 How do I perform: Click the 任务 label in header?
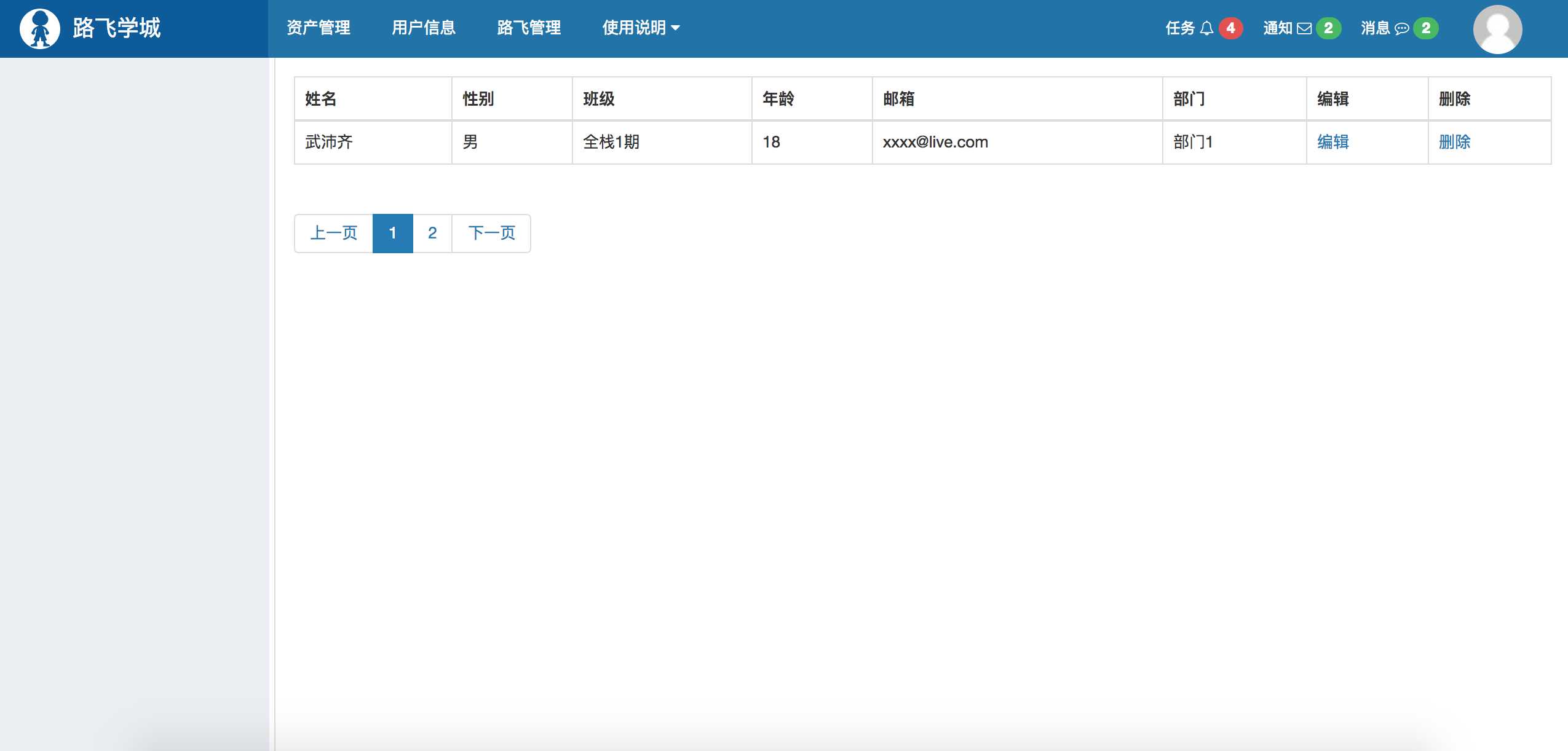tap(1180, 28)
